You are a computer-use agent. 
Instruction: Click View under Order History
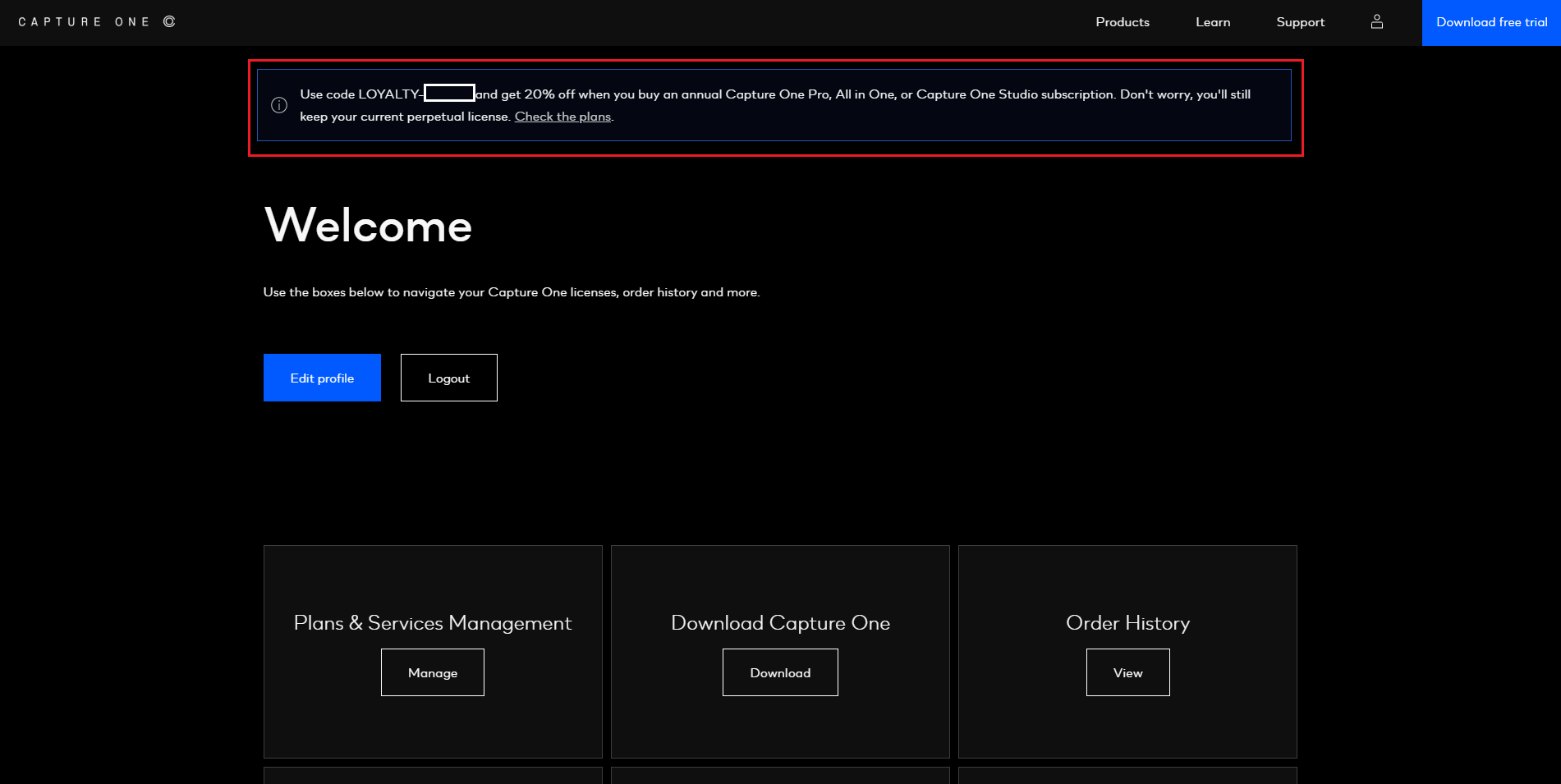click(1128, 672)
